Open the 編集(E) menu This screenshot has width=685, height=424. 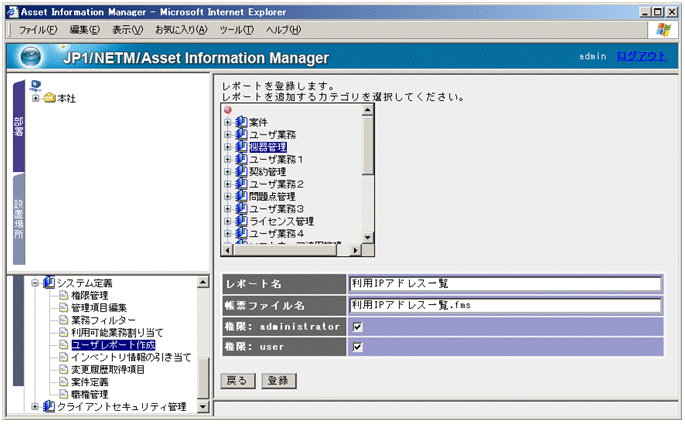(85, 30)
